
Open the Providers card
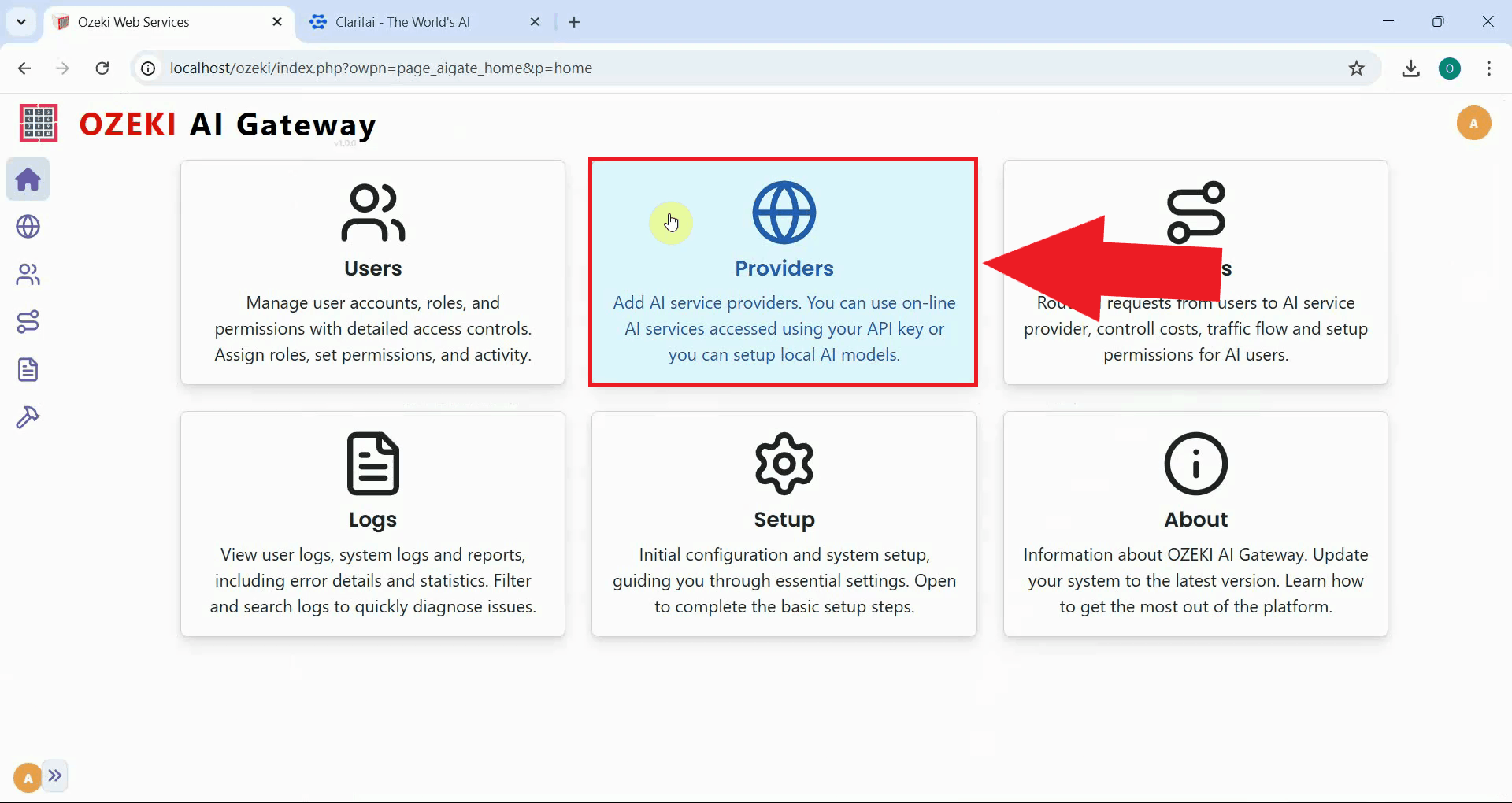[784, 272]
